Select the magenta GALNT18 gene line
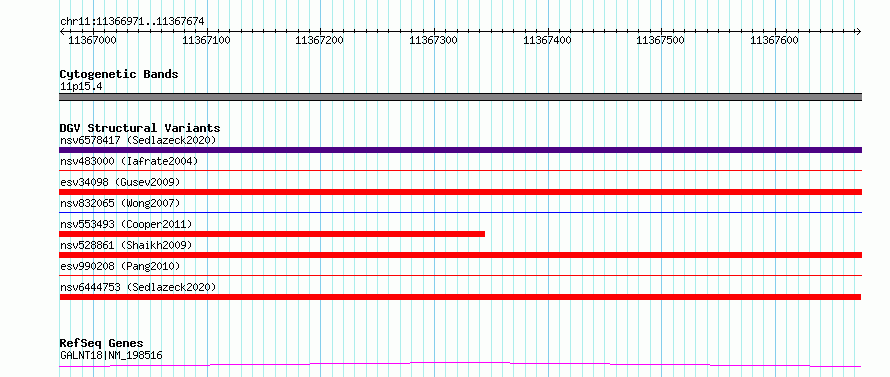Viewport: 890px width, 377px height. (x=460, y=364)
